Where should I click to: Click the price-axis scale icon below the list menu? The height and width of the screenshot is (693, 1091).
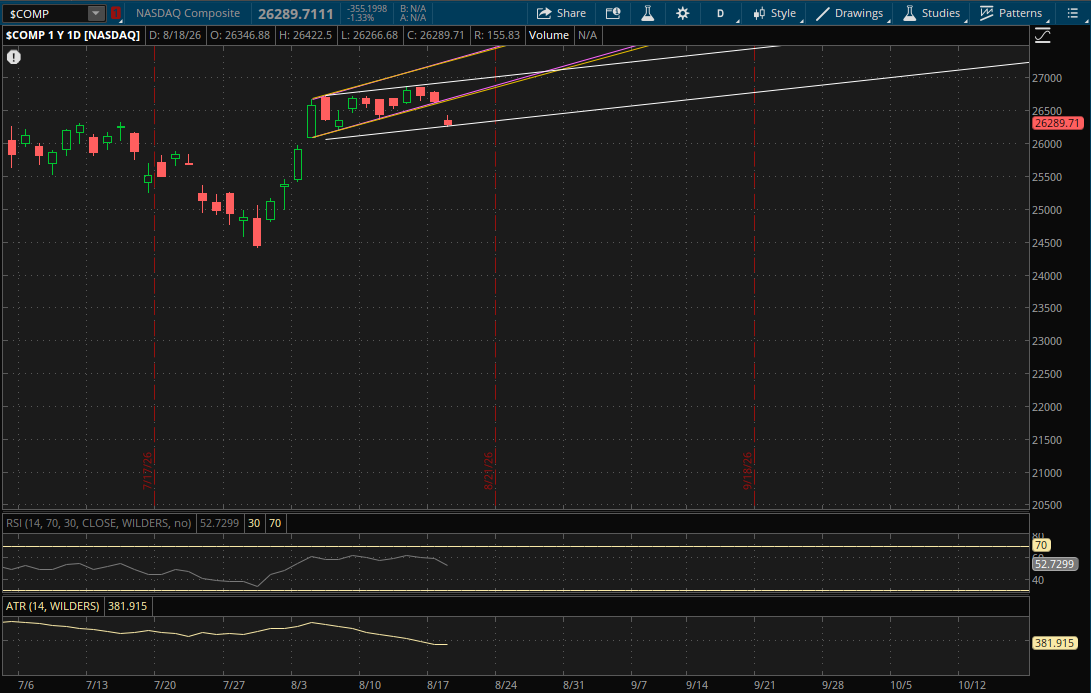pyautogui.click(x=1042, y=35)
